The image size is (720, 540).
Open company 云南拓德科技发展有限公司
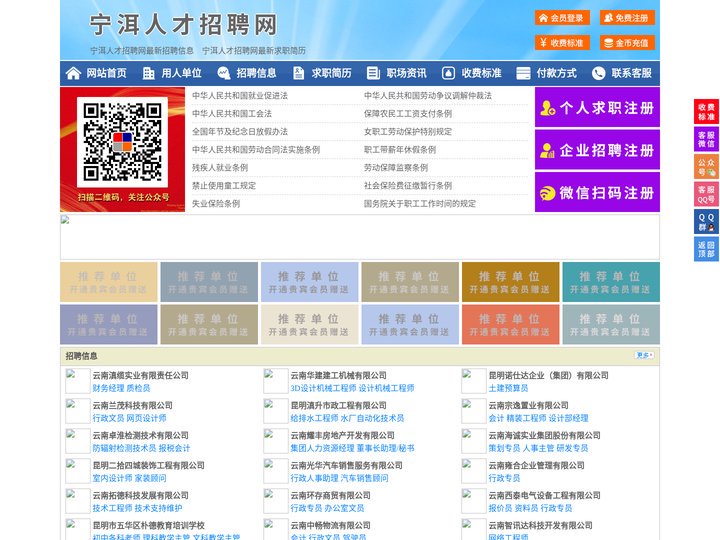click(x=141, y=495)
